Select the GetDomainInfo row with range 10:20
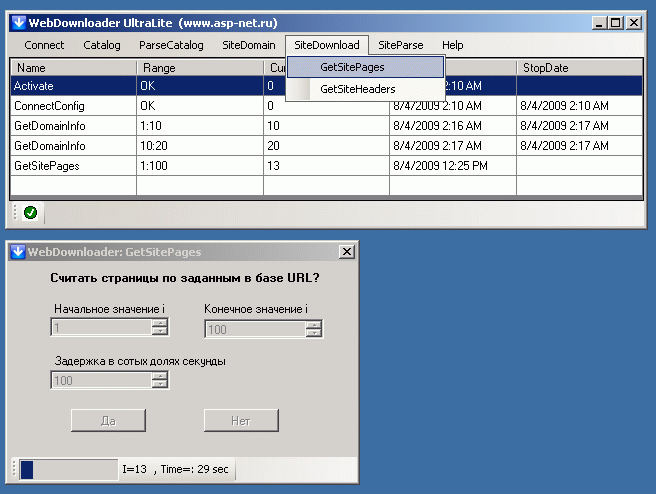This screenshot has height=494, width=656. (327, 146)
